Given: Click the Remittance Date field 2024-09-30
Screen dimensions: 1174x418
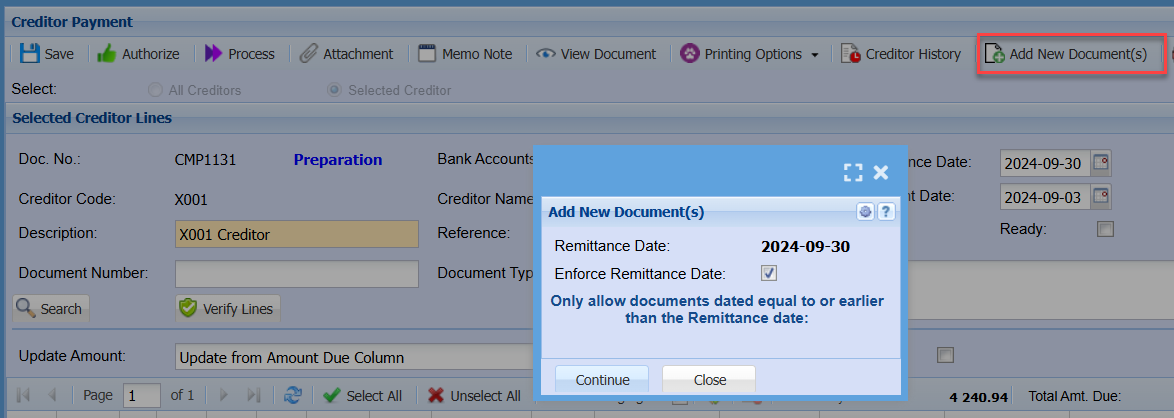Looking at the screenshot, I should tap(1044, 163).
